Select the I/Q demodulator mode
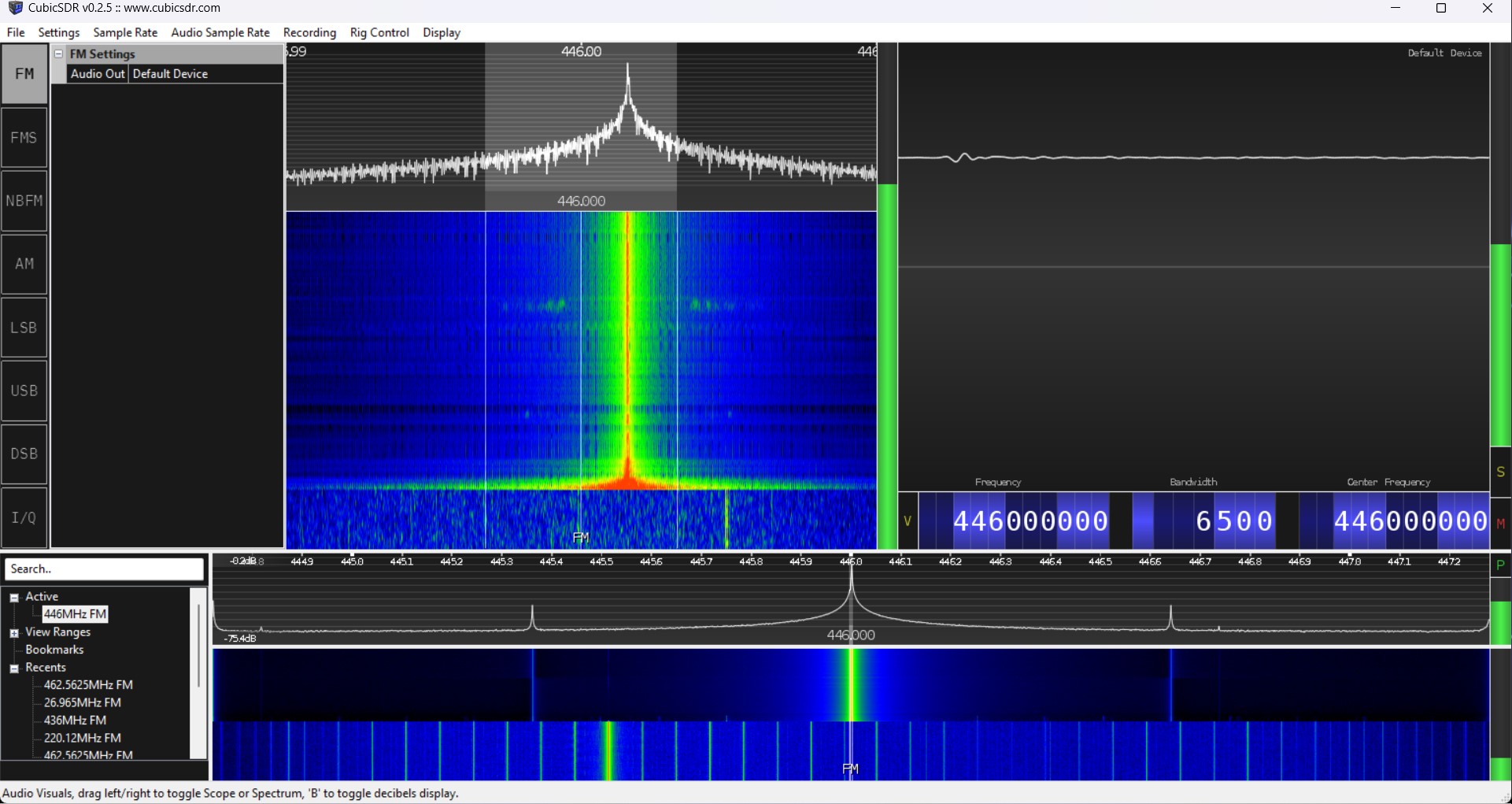 [24, 517]
